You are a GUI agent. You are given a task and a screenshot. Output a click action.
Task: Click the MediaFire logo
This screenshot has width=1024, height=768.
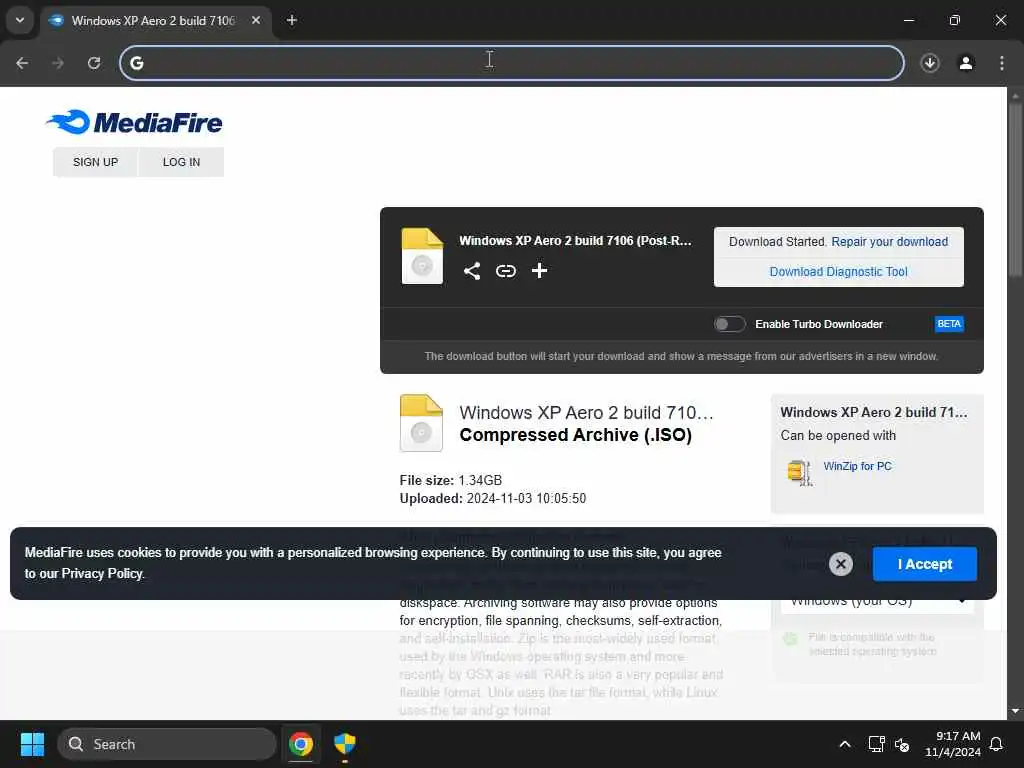(134, 122)
